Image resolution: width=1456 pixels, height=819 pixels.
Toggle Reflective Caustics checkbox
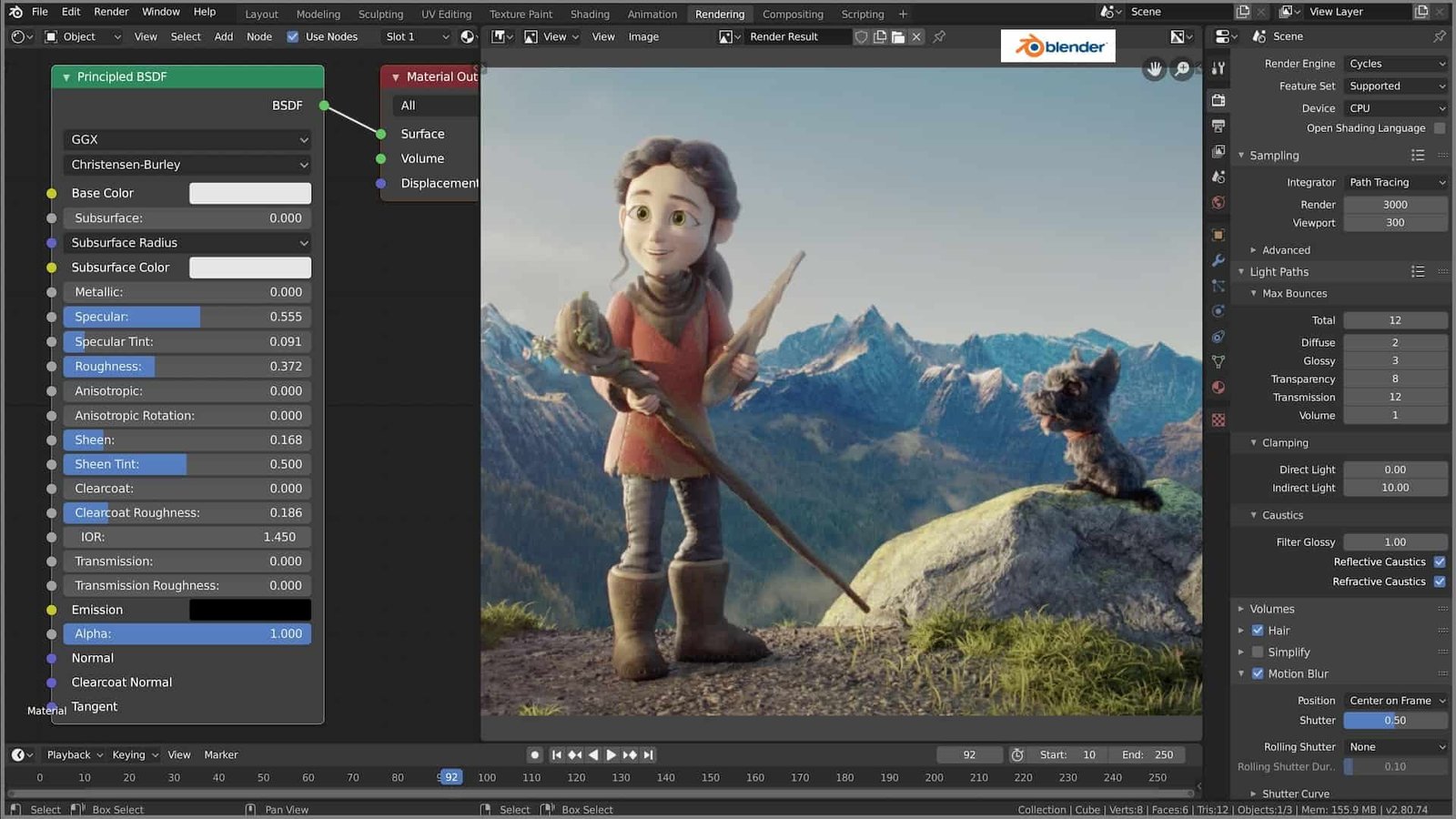pos(1440,561)
